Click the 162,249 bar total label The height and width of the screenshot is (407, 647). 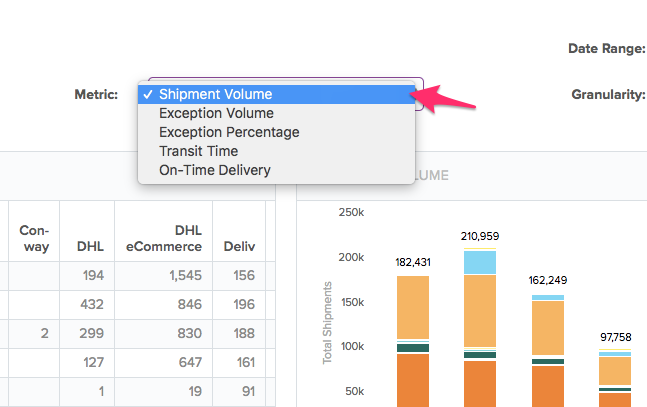548,280
